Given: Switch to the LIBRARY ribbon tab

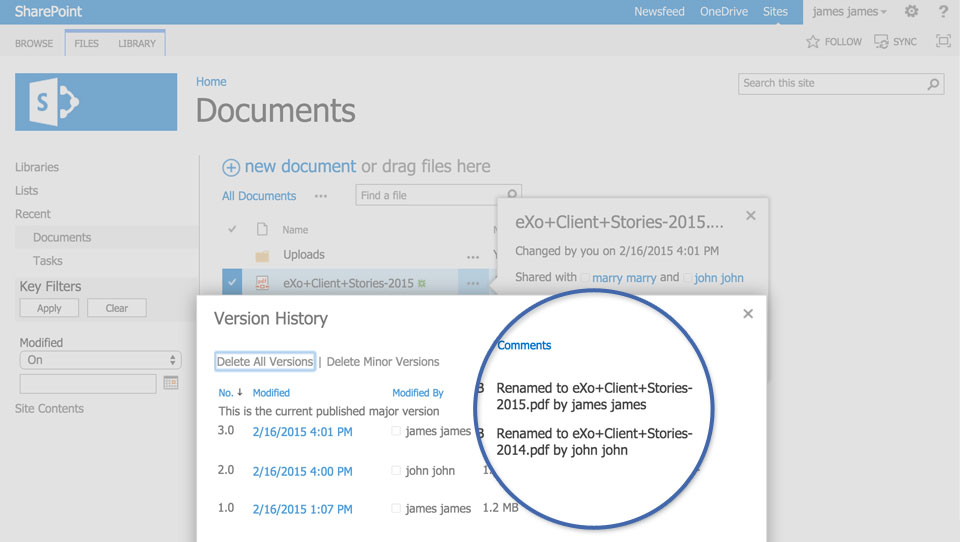Looking at the screenshot, I should [x=137, y=43].
